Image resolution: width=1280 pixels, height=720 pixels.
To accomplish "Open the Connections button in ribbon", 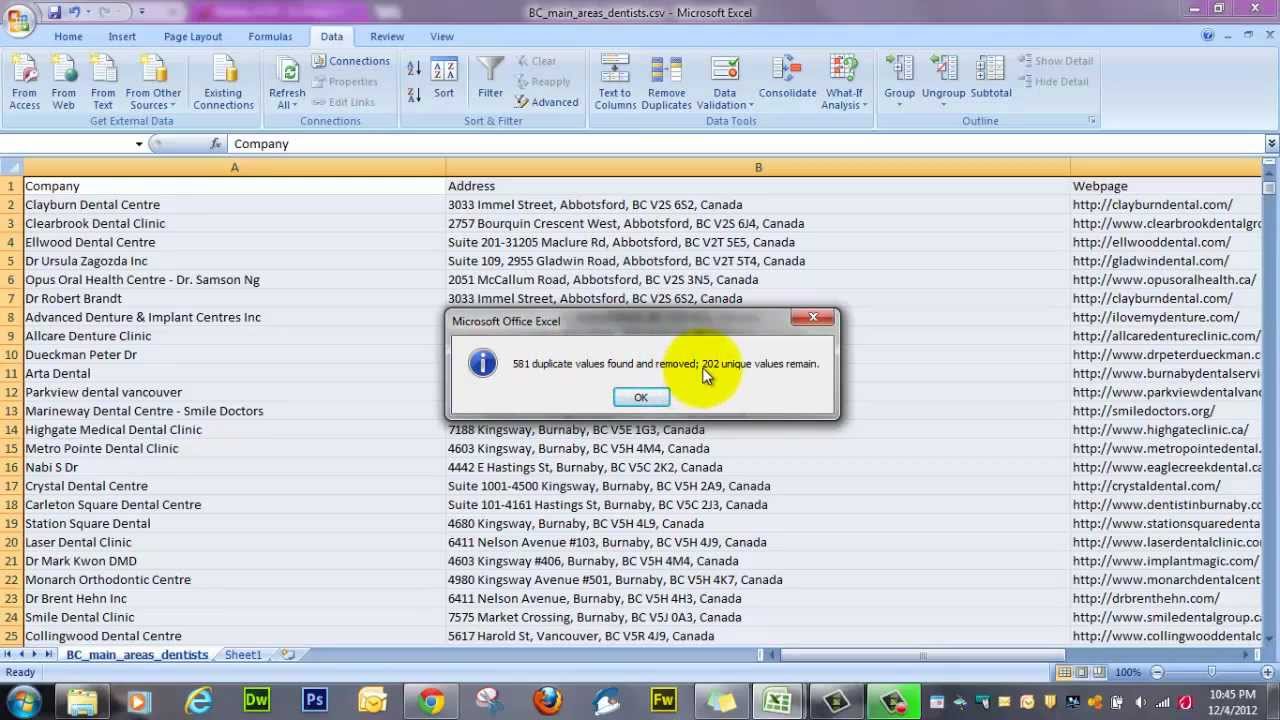I will pyautogui.click(x=350, y=61).
